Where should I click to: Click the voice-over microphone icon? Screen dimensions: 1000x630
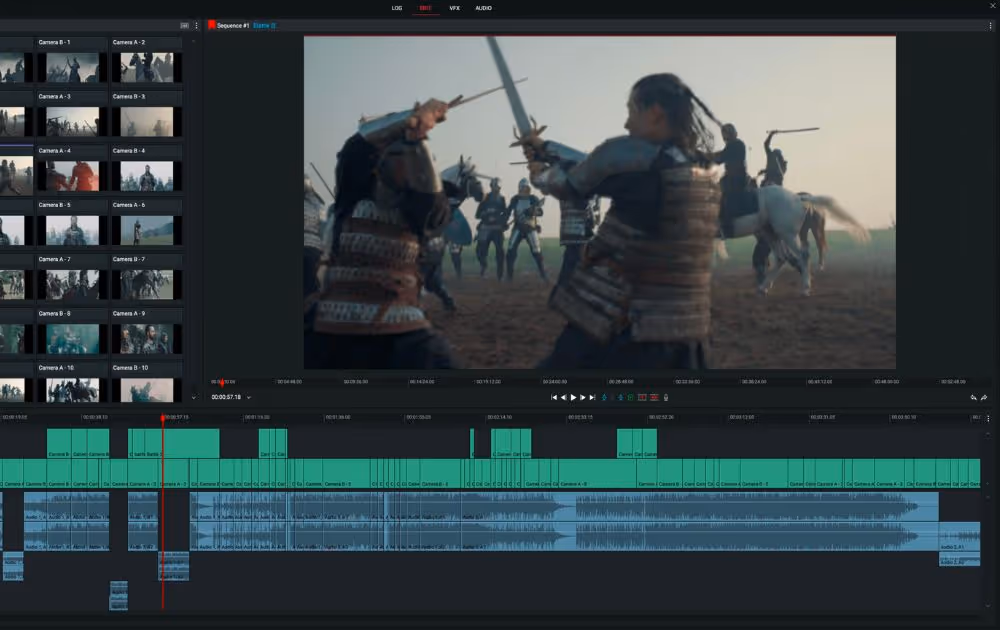[x=666, y=397]
